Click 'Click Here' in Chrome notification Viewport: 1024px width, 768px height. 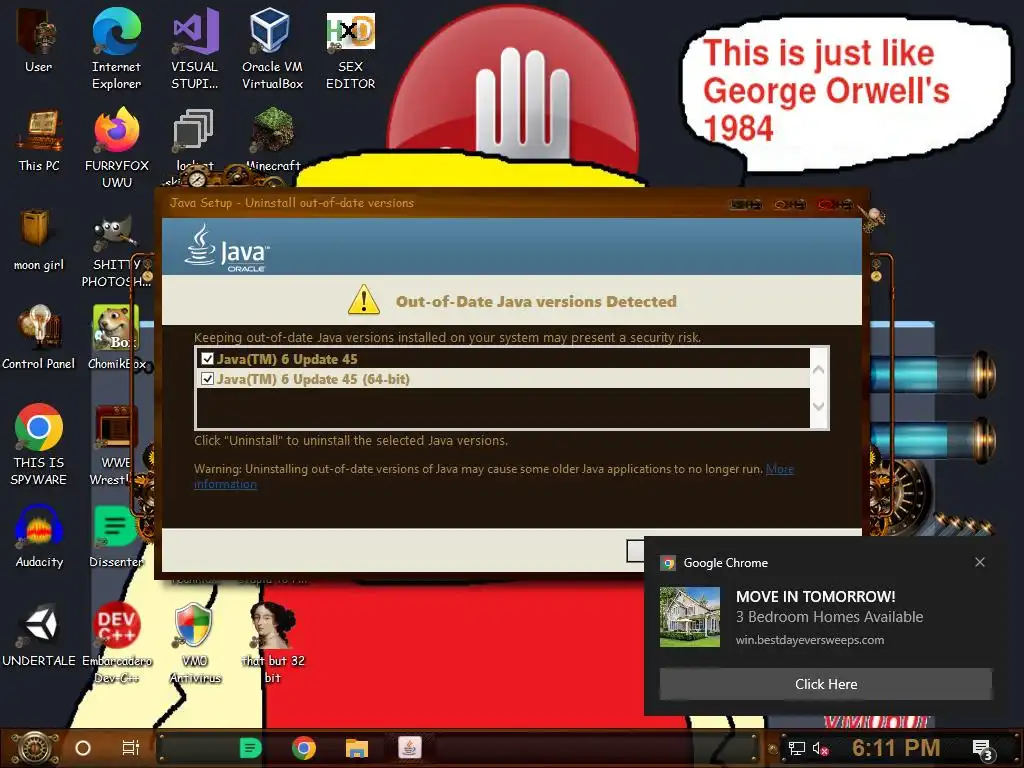click(825, 684)
